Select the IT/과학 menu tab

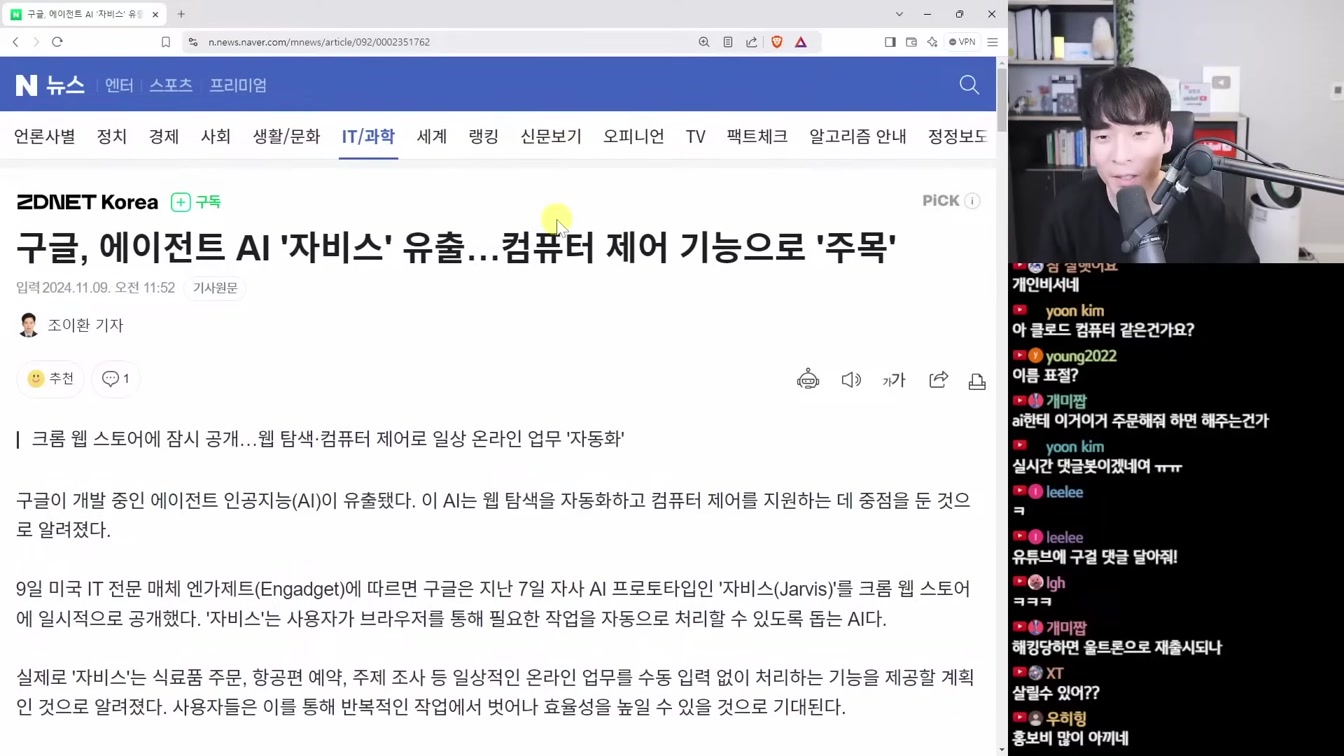[x=368, y=136]
